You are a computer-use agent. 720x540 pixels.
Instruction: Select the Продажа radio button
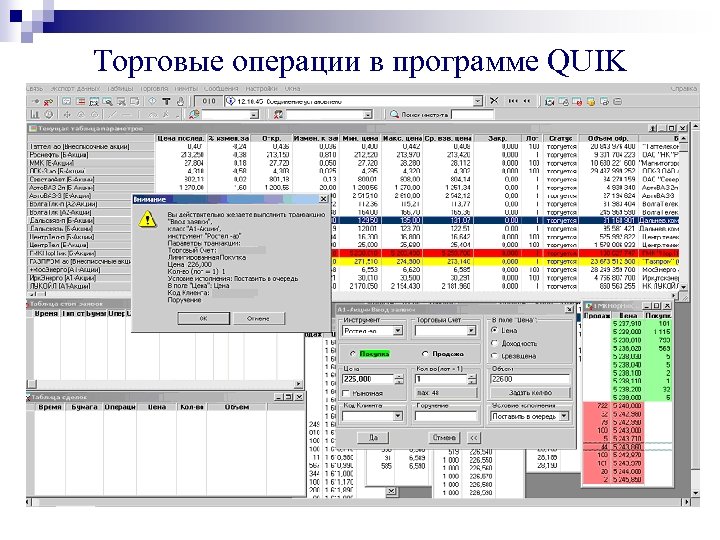[425, 354]
